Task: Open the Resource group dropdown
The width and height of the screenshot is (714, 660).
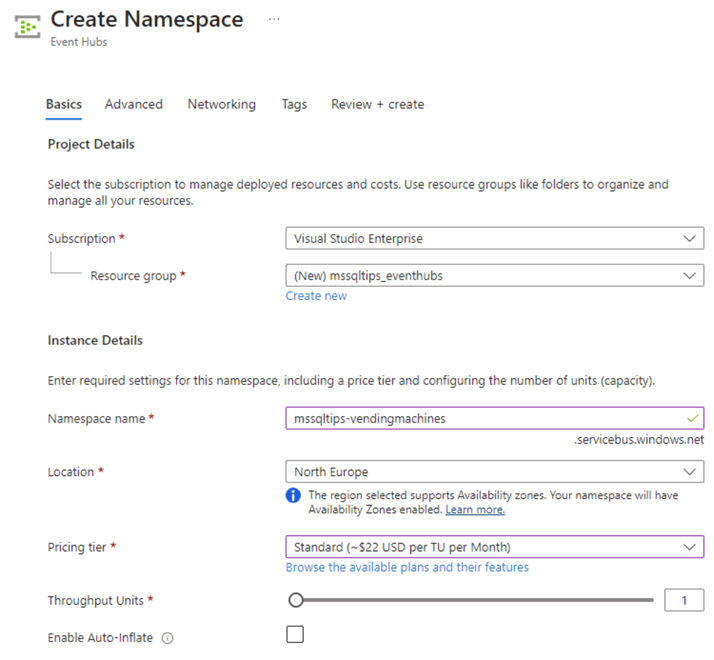Action: tap(494, 276)
